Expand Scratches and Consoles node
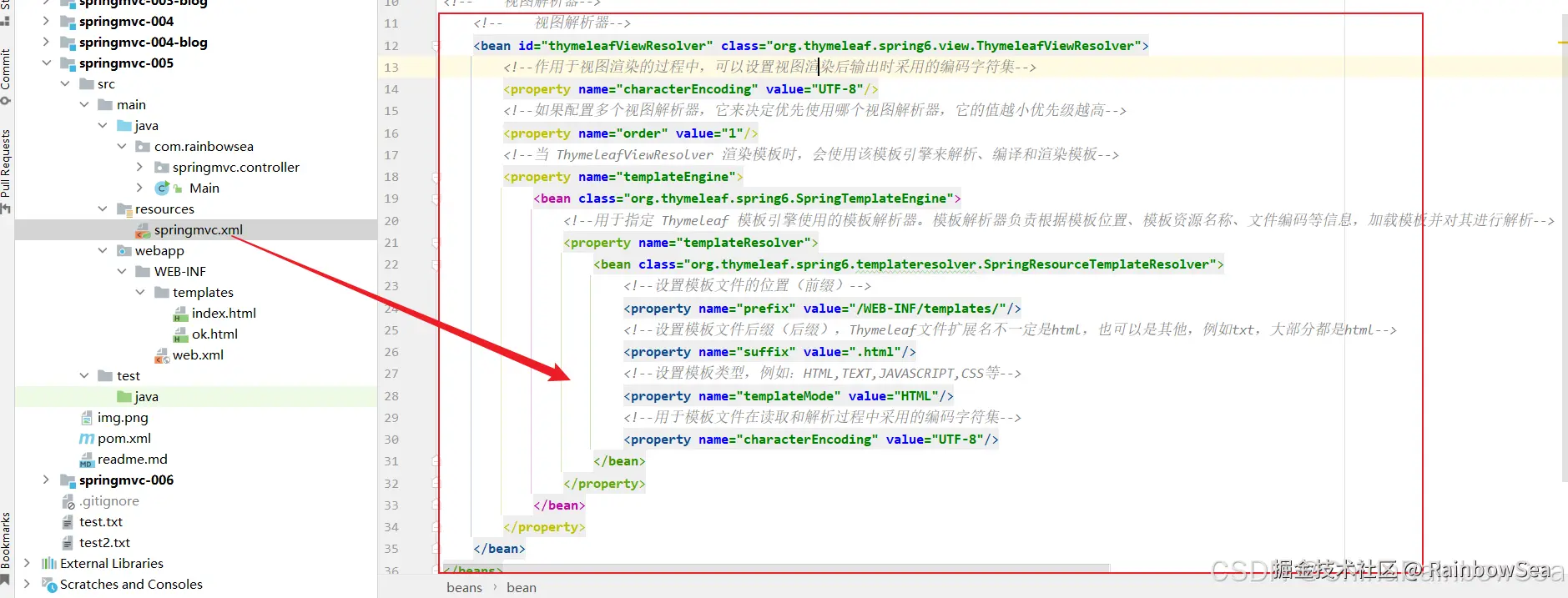Image resolution: width=1568 pixels, height=598 pixels. pyautogui.click(x=28, y=584)
